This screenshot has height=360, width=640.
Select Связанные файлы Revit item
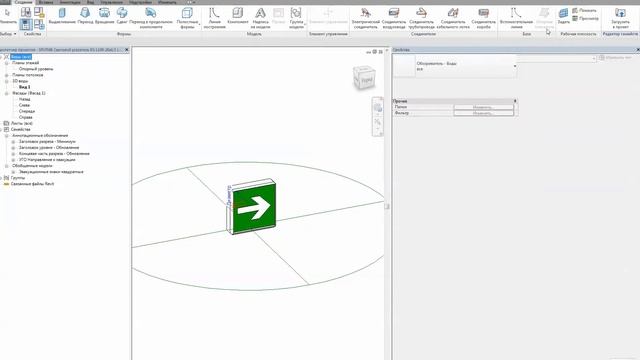[32, 184]
